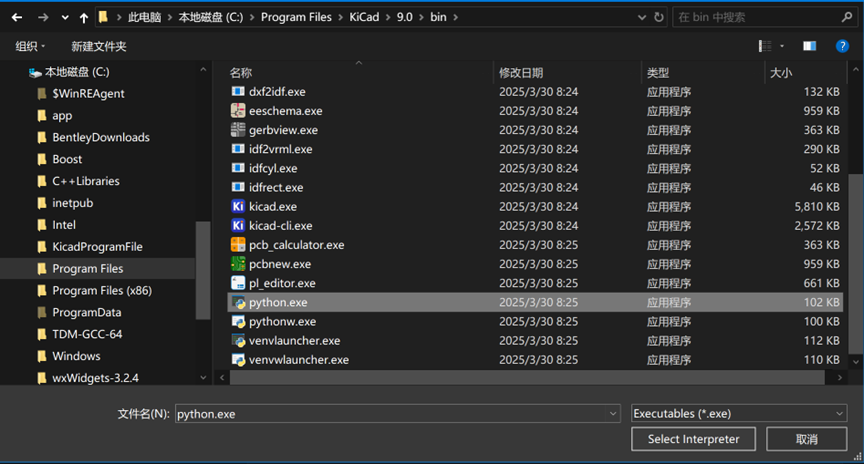The width and height of the screenshot is (864, 464).
Task: Click the Local Disk (C:) drive icon
Action: point(35,72)
